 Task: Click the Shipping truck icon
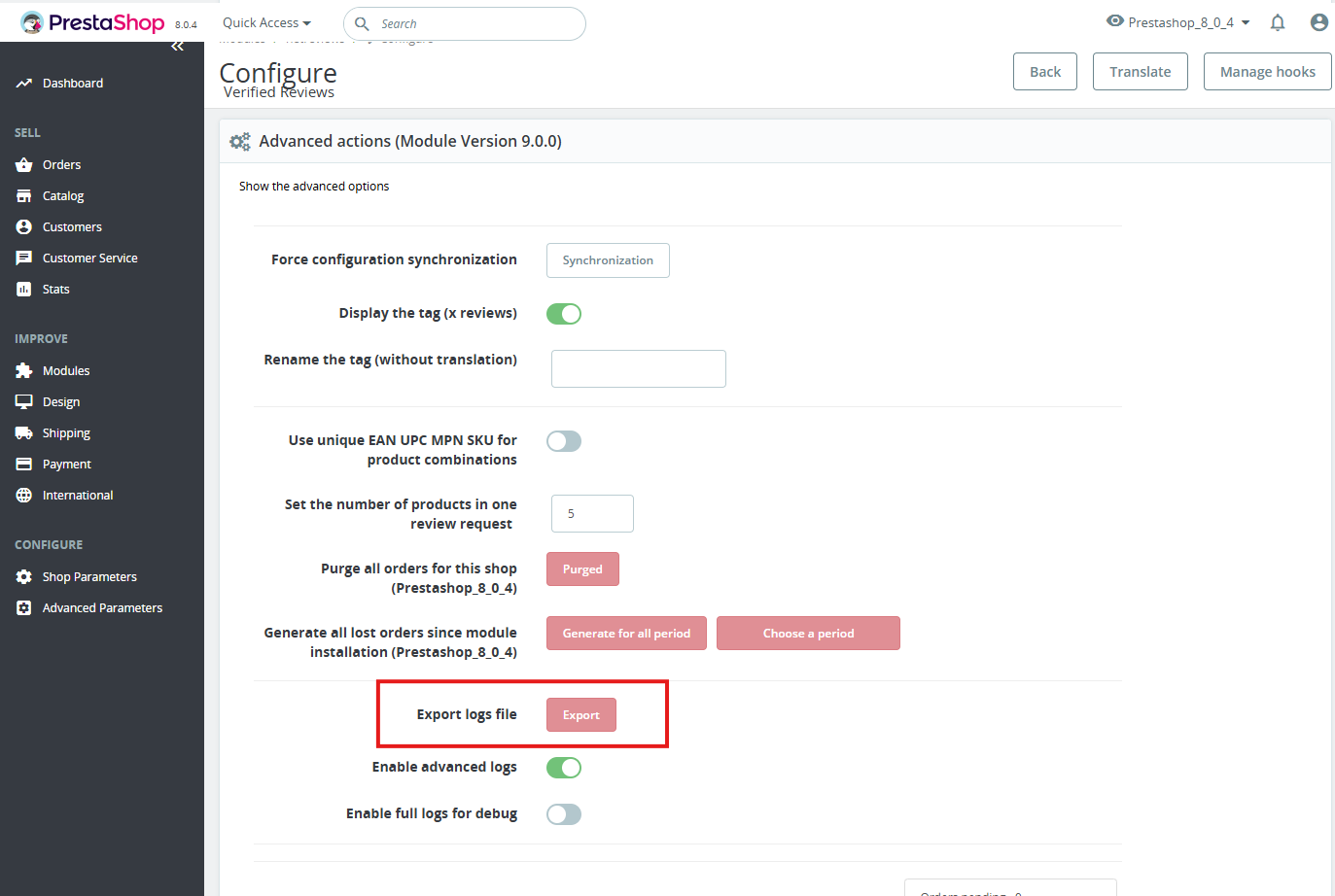pyautogui.click(x=24, y=433)
